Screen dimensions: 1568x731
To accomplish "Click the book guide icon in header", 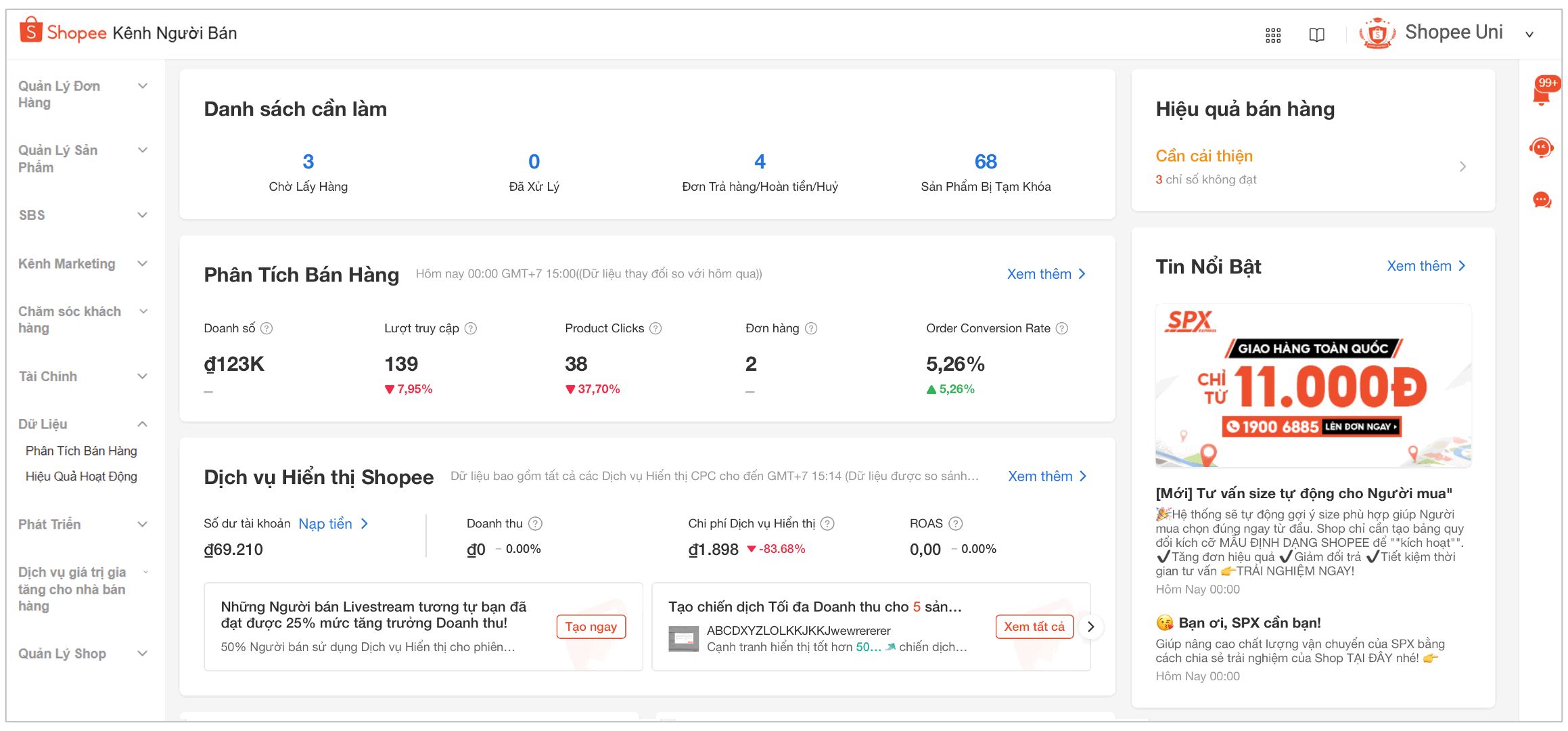I will [x=1316, y=35].
